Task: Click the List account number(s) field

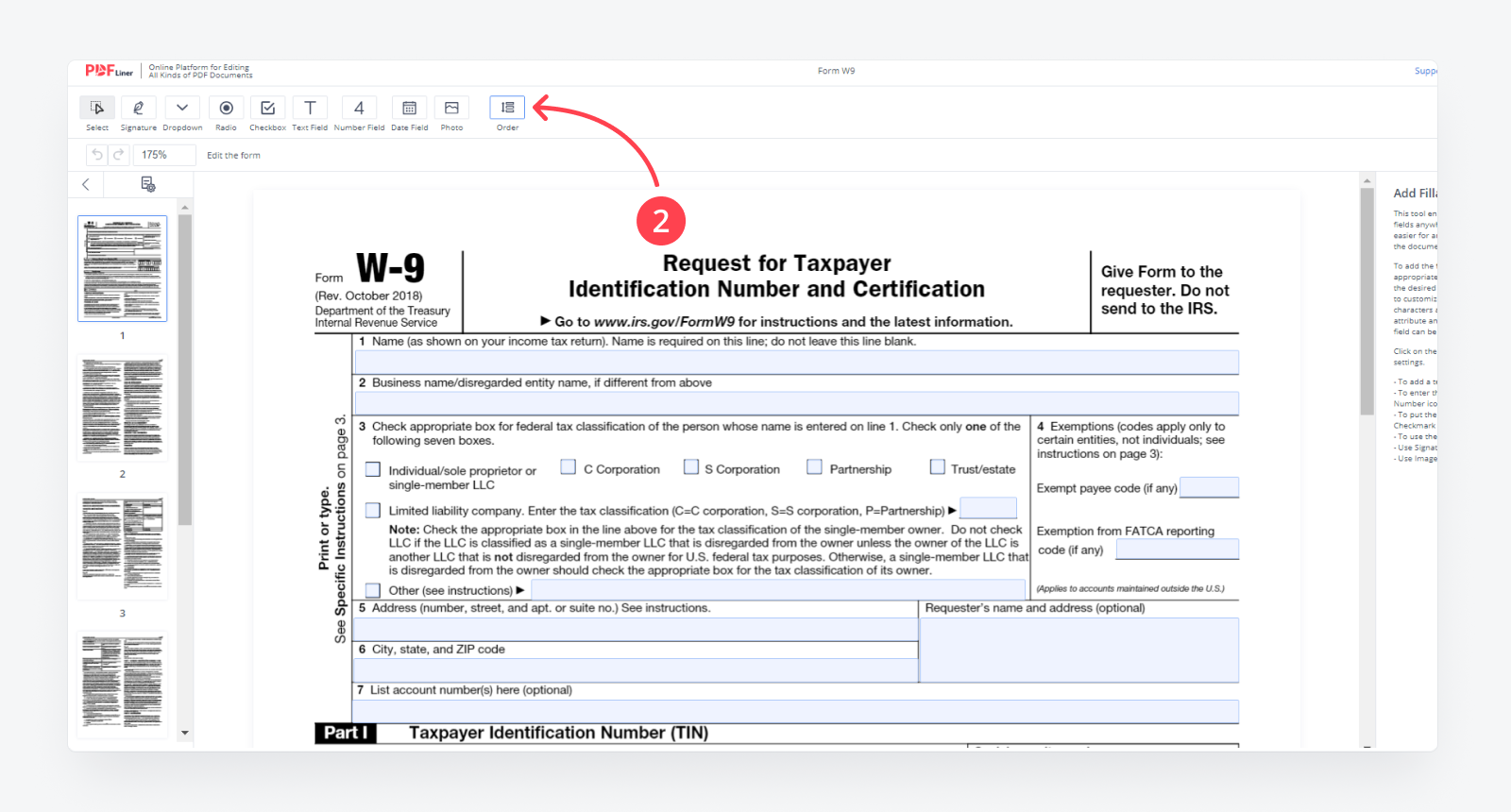Action: (796, 712)
